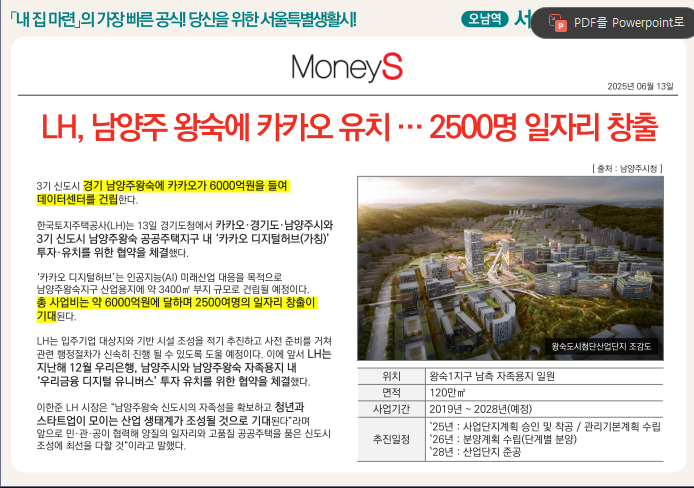Click the aerial rendering image of 왕숙 complex
This screenshot has height=488, width=694.
pos(510,268)
